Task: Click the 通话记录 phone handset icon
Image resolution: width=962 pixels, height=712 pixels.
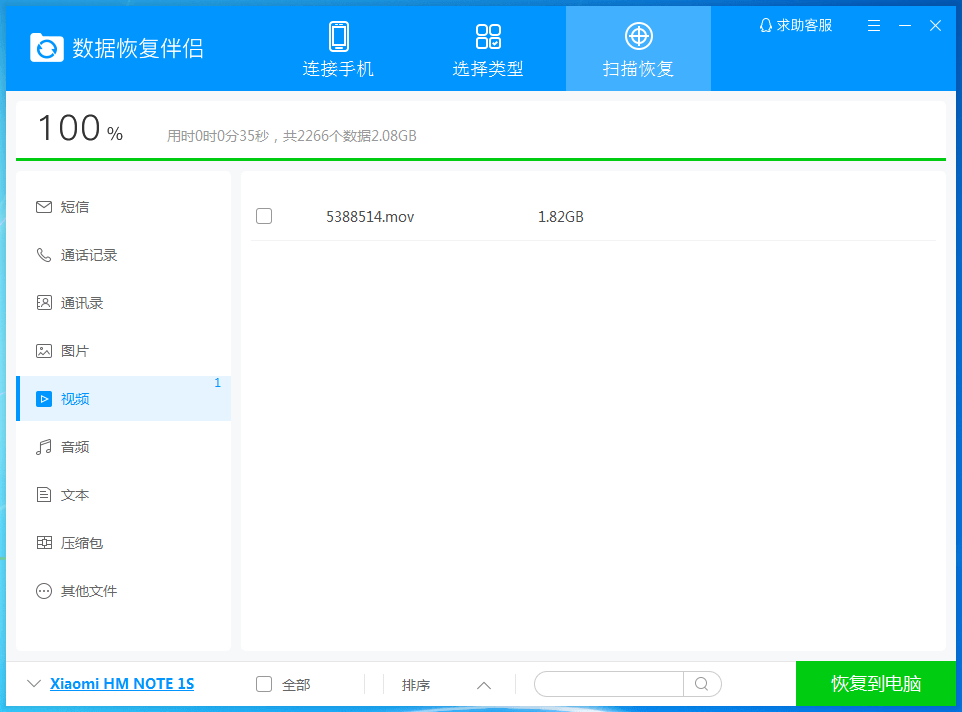Action: point(44,255)
